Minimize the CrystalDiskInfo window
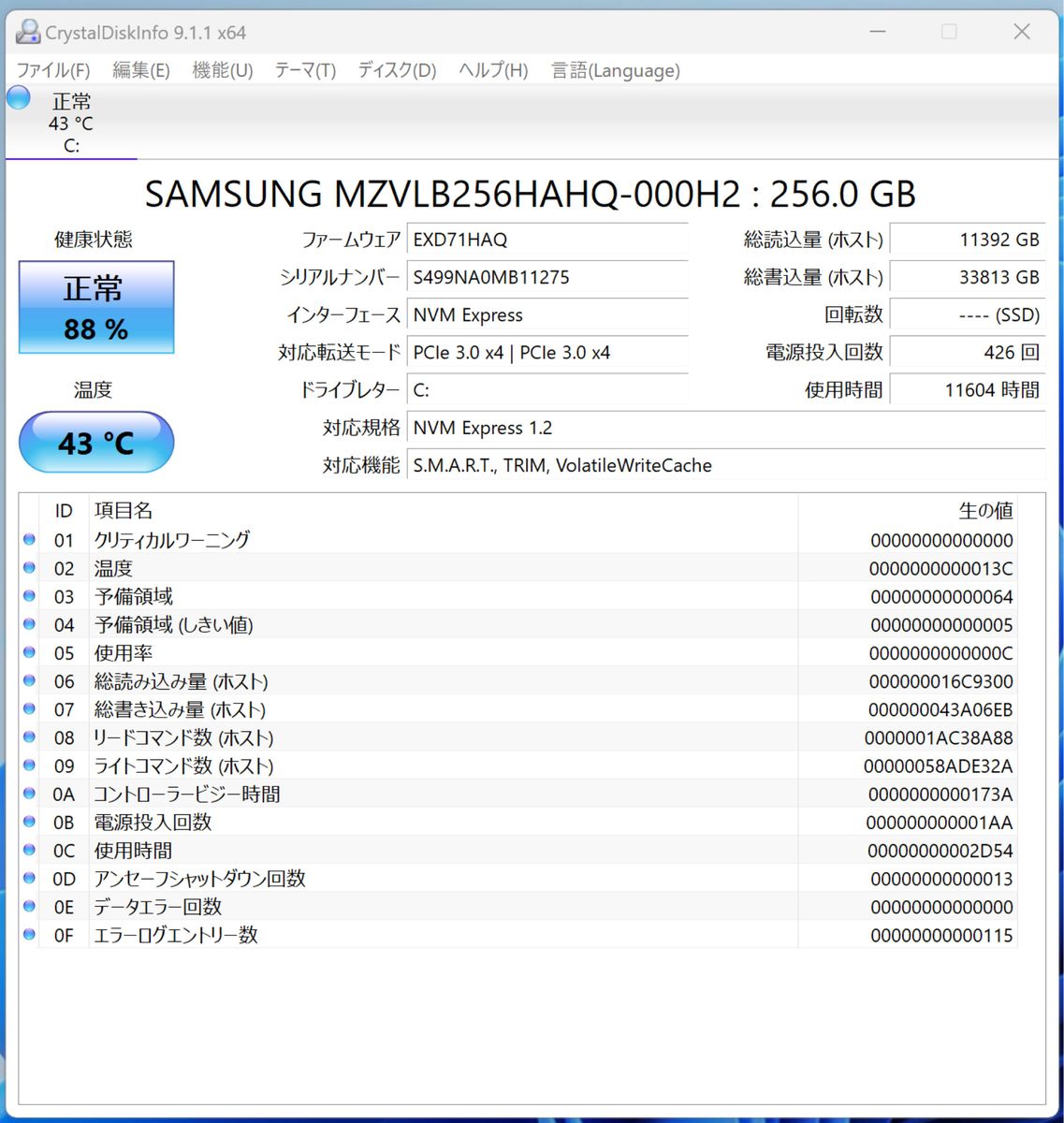Screen dimensions: 1064x1123 pyautogui.click(x=878, y=32)
